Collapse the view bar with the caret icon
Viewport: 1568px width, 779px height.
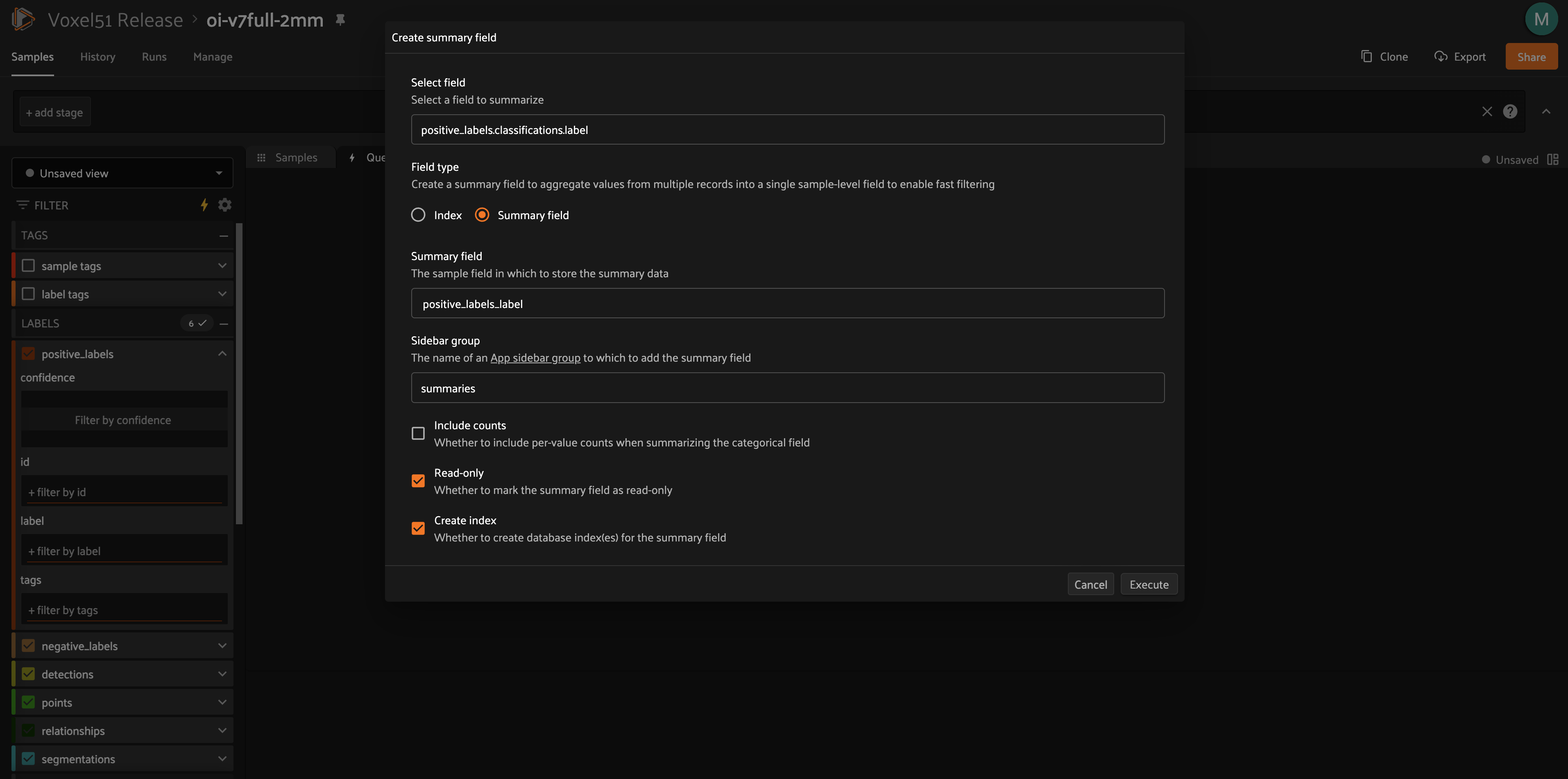click(x=1546, y=111)
